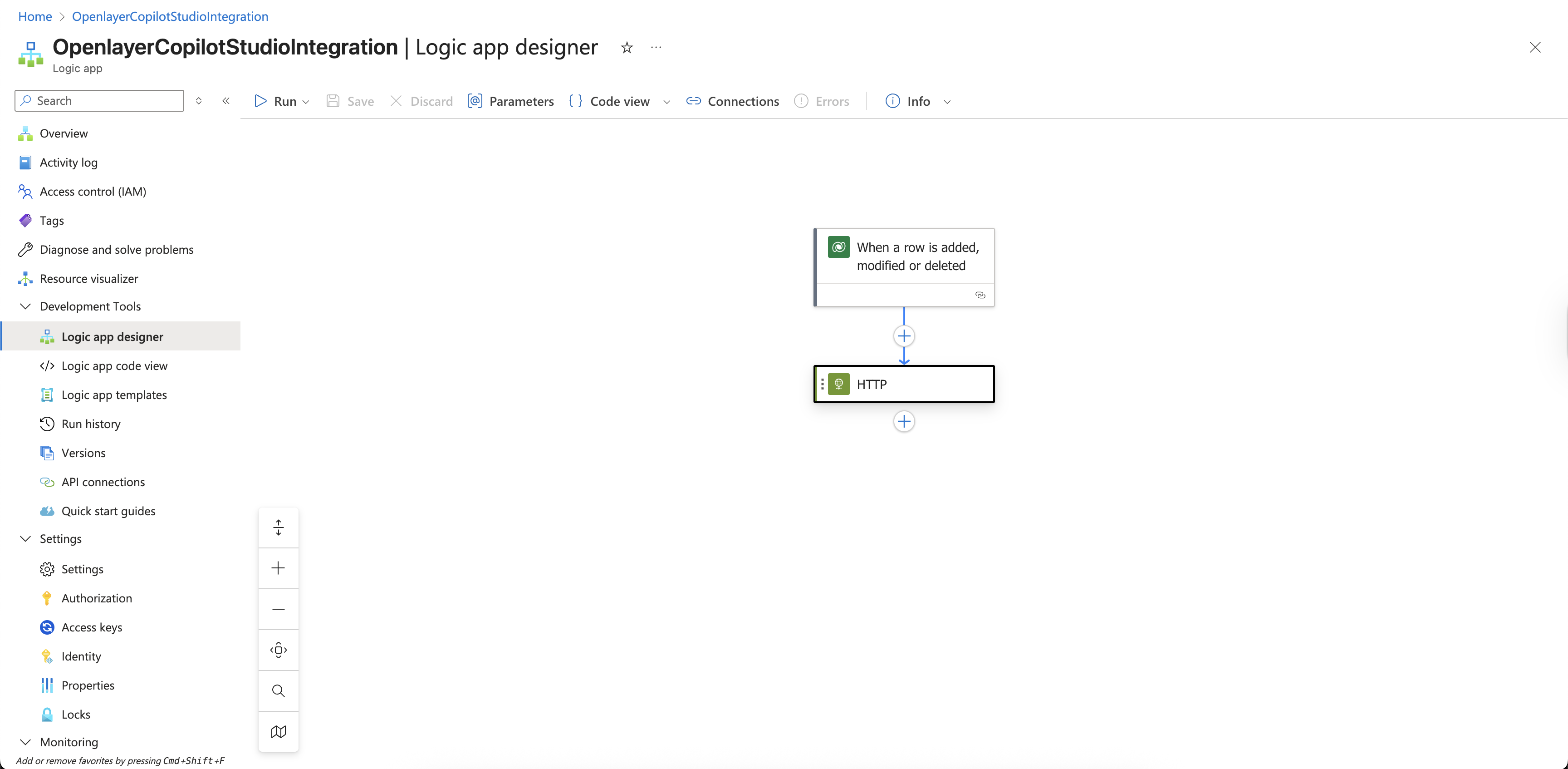Image resolution: width=1568 pixels, height=769 pixels.
Task: Zoom out on the designer canvas
Action: click(278, 609)
